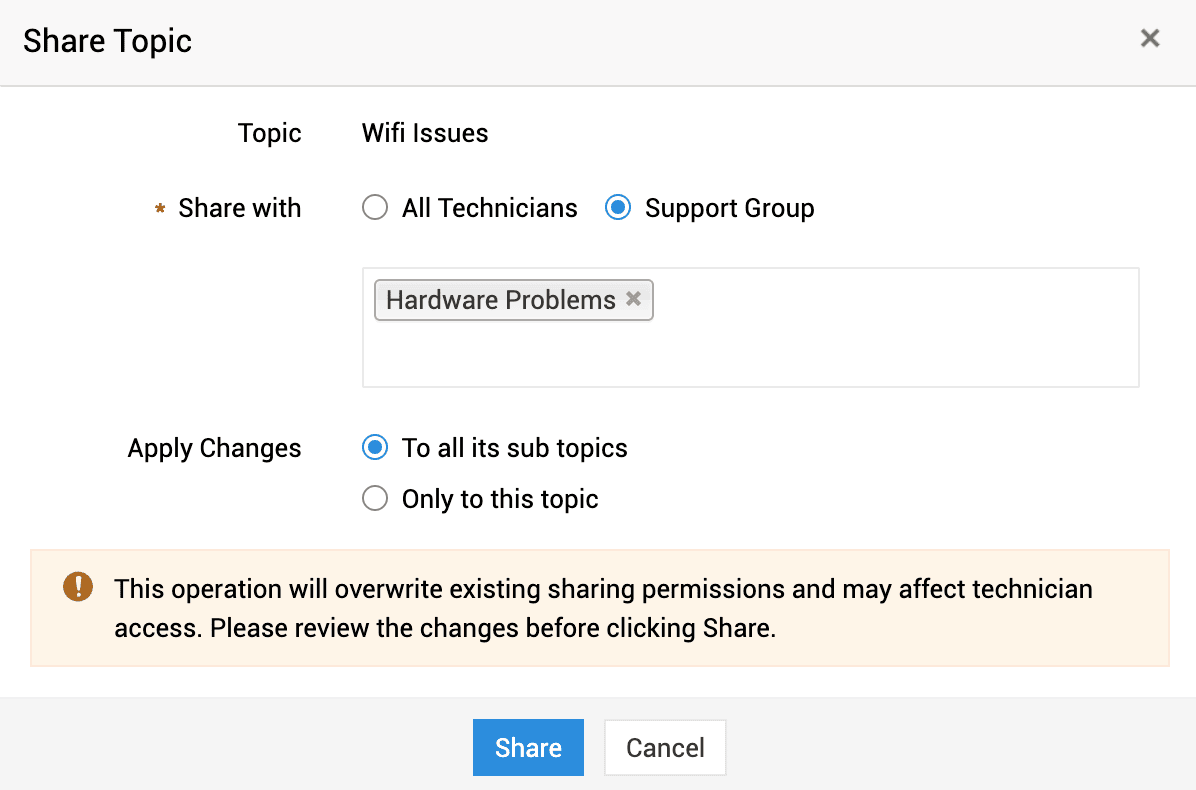Select the Support Group radio button
1196x790 pixels.
coord(618,207)
